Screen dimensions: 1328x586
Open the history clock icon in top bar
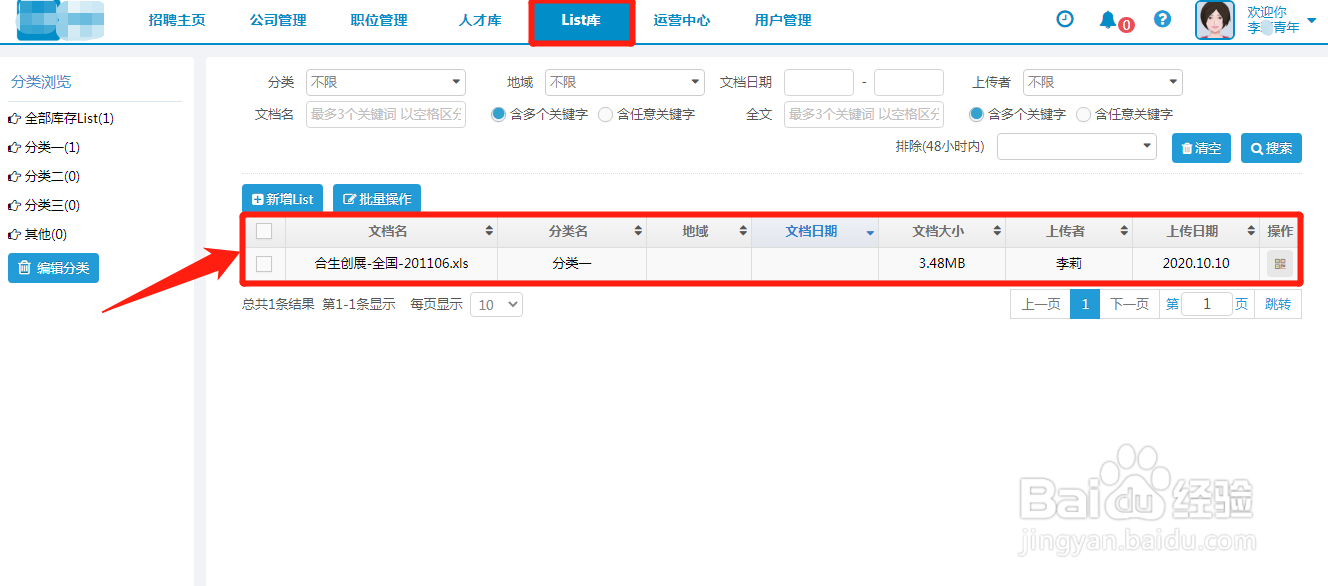[1065, 18]
